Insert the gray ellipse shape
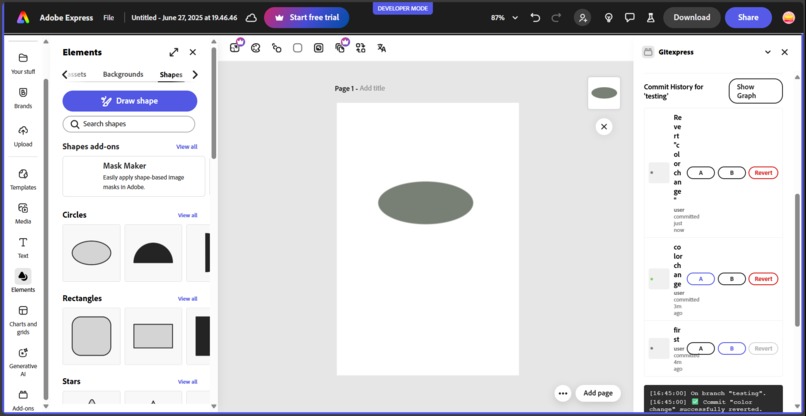 tap(91, 252)
